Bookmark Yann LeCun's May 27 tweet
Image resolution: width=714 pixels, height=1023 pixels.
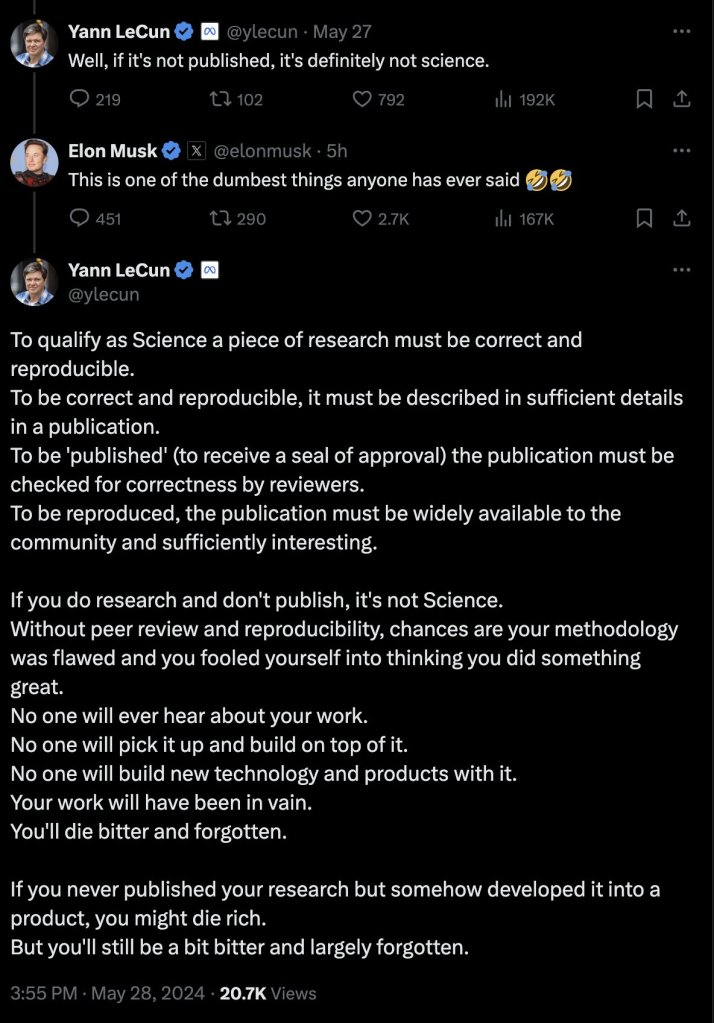[645, 99]
